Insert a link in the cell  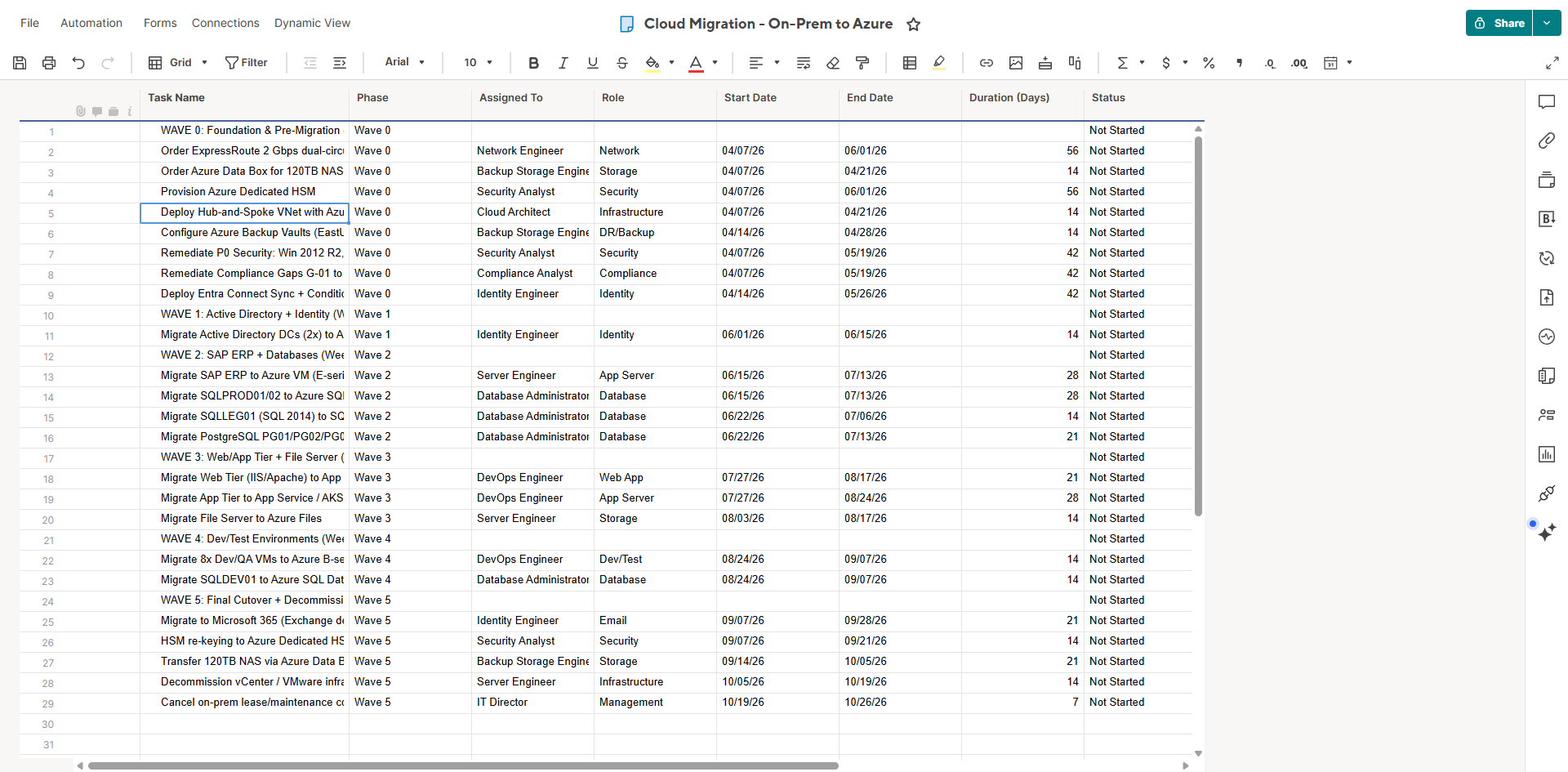coord(986,62)
